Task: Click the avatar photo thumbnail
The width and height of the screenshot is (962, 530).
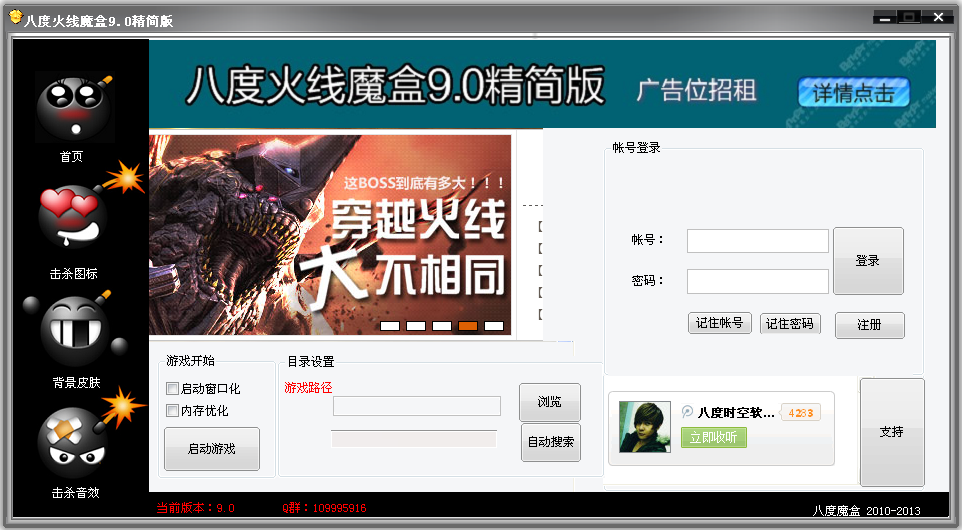Action: [644, 427]
